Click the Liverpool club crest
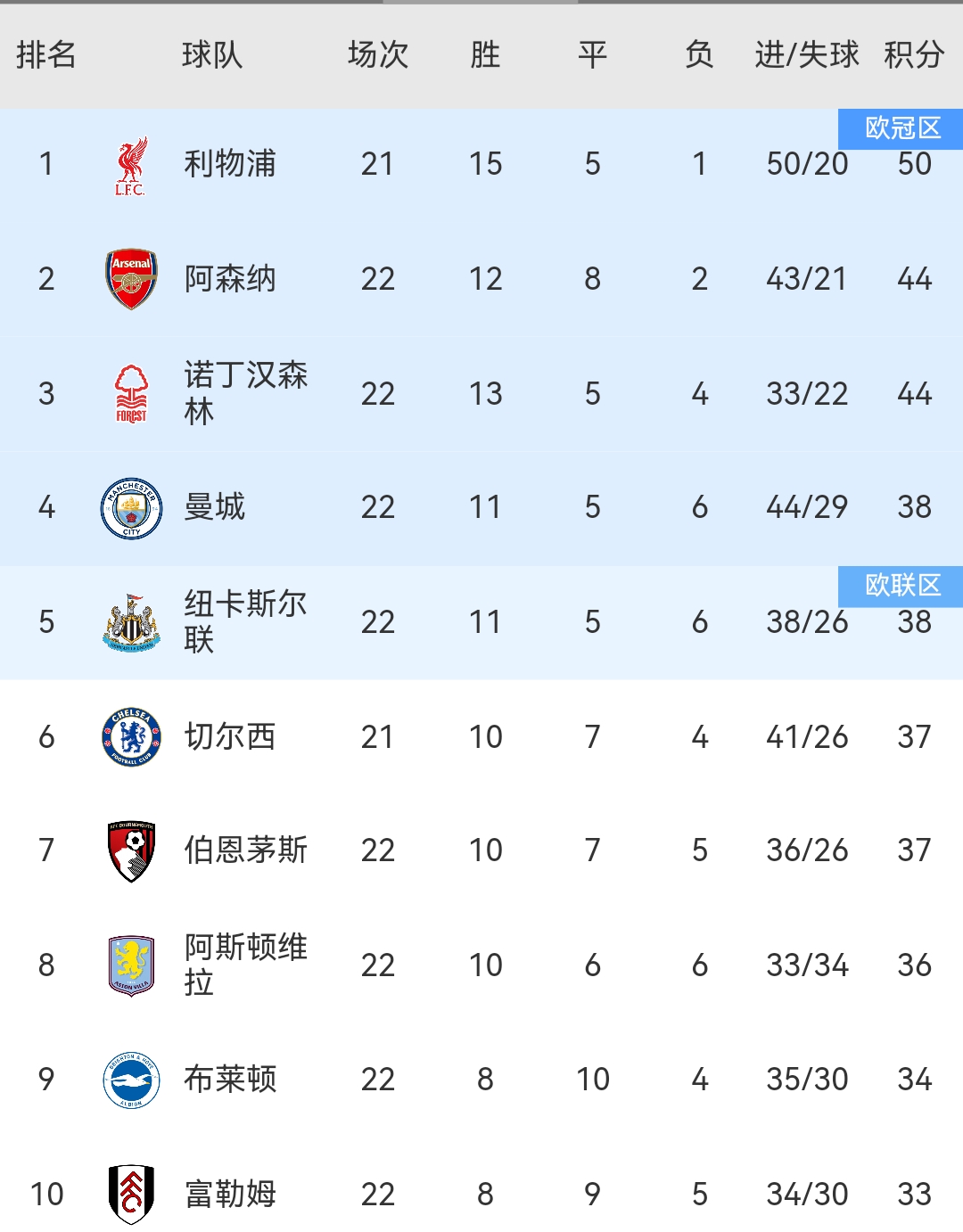 [x=131, y=165]
